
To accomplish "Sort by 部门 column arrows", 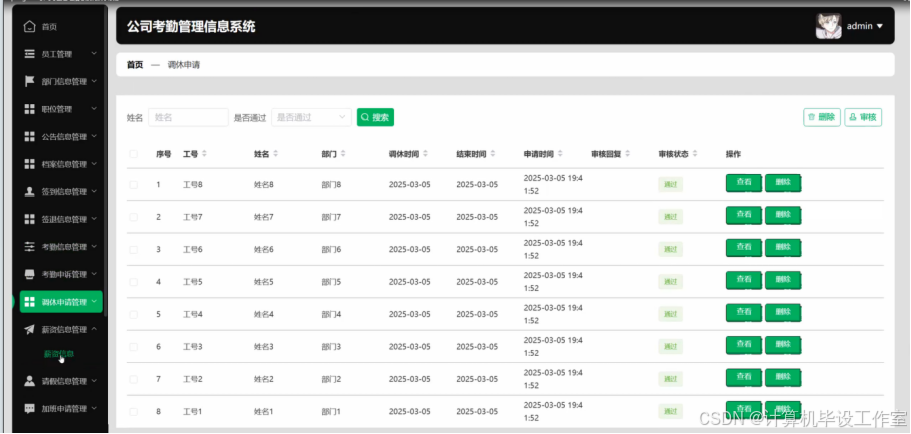I will 343,154.
